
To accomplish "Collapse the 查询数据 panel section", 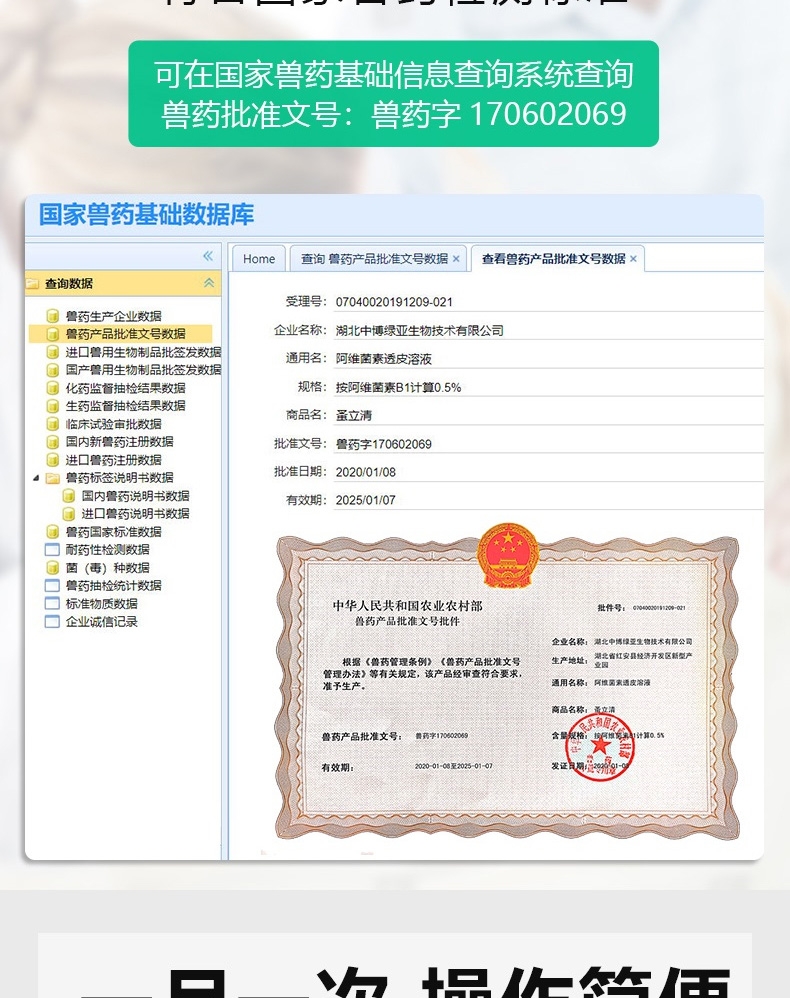I will (209, 283).
